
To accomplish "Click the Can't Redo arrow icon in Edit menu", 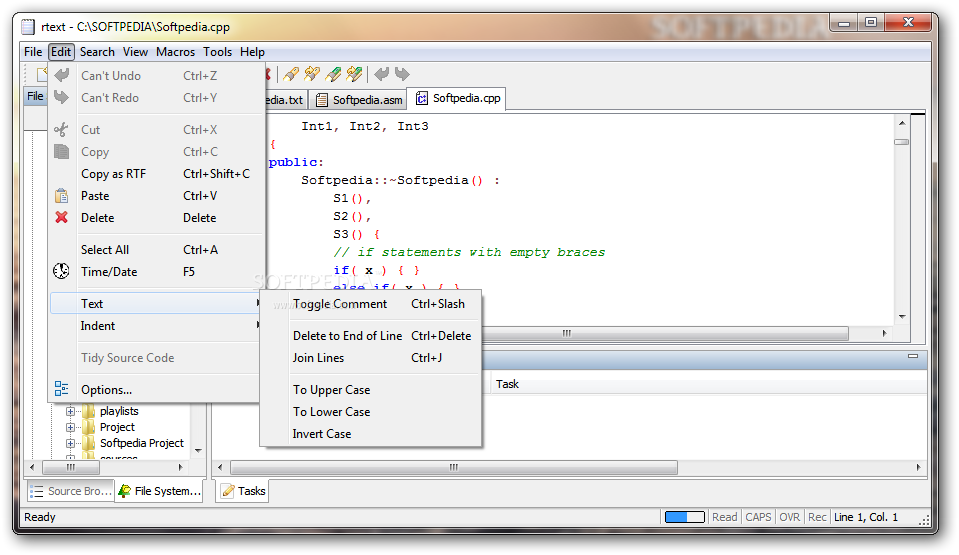I will coord(62,97).
